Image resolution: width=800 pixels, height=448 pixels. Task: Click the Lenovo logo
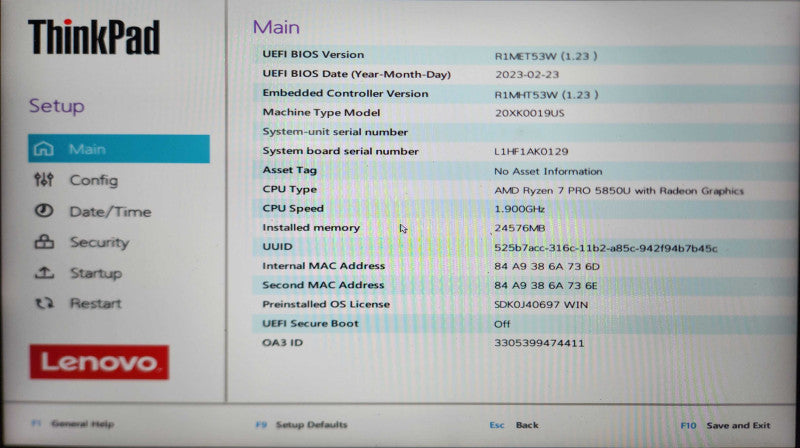coord(99,362)
